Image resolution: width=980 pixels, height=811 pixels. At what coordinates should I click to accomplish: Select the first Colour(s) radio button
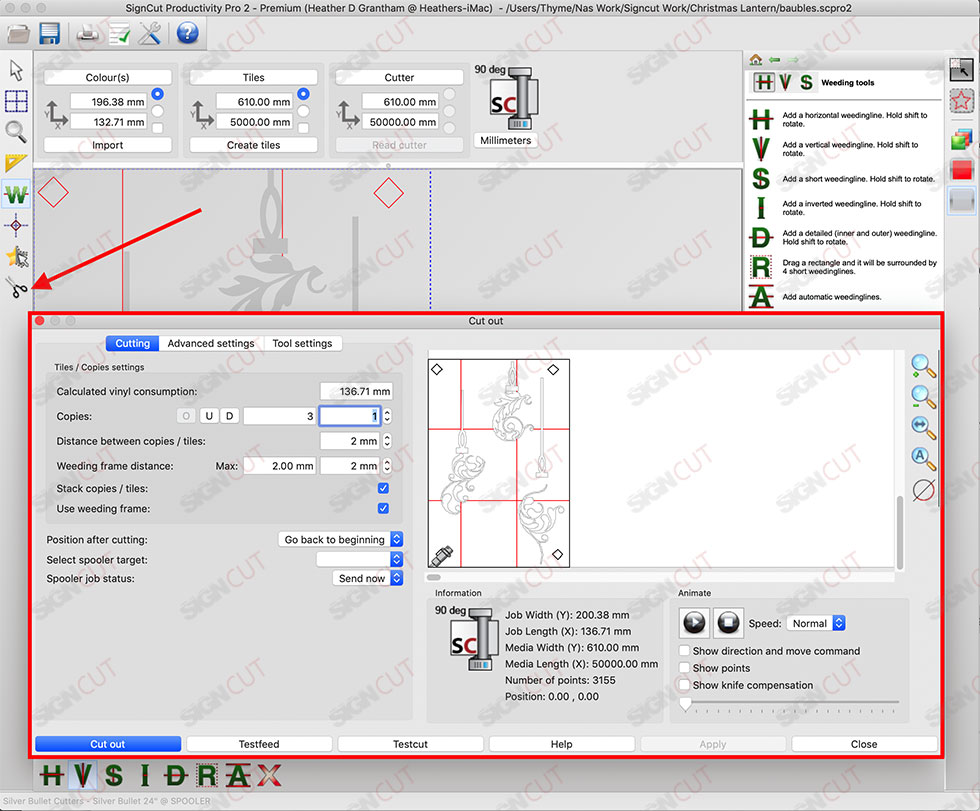158,94
